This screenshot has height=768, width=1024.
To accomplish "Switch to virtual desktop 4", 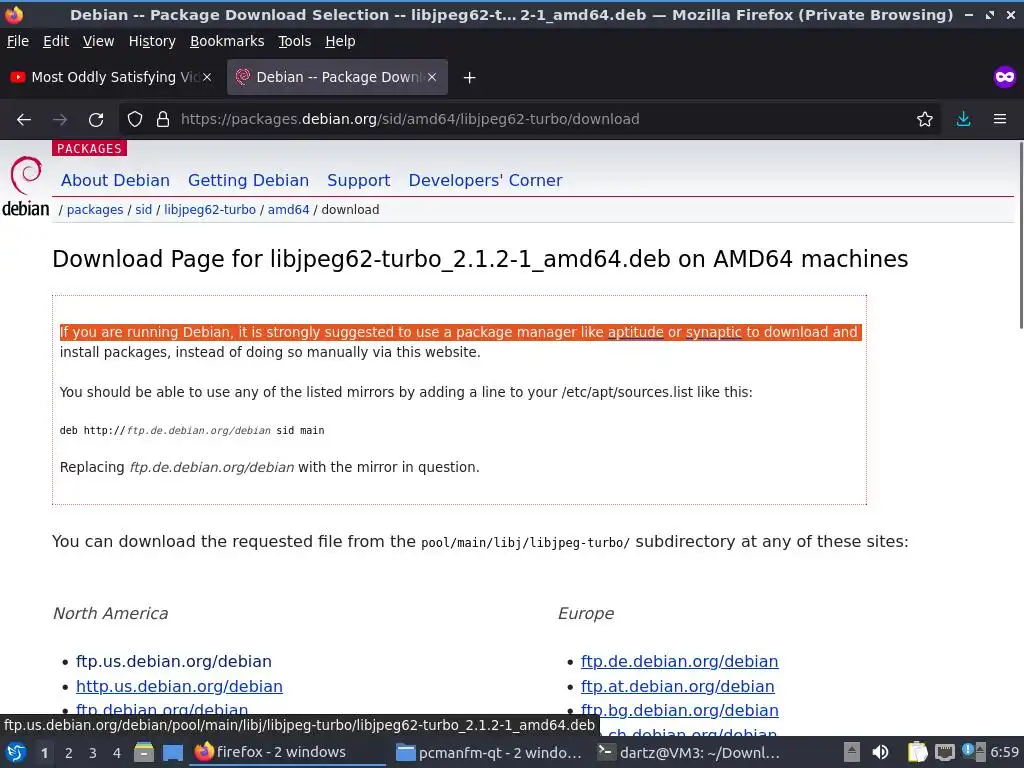I will [x=117, y=753].
